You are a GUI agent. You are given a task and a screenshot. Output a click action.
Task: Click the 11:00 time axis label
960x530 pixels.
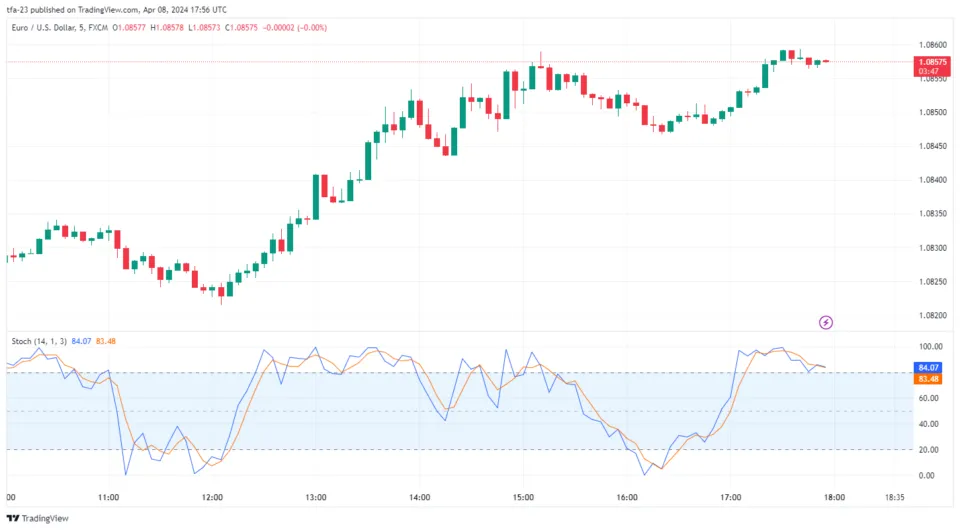click(x=109, y=497)
